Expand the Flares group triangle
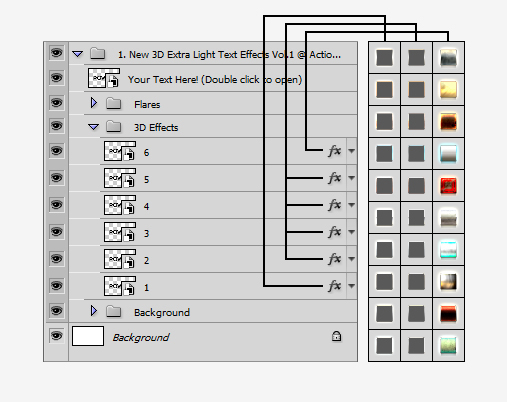The height and width of the screenshot is (402, 507). (x=94, y=103)
